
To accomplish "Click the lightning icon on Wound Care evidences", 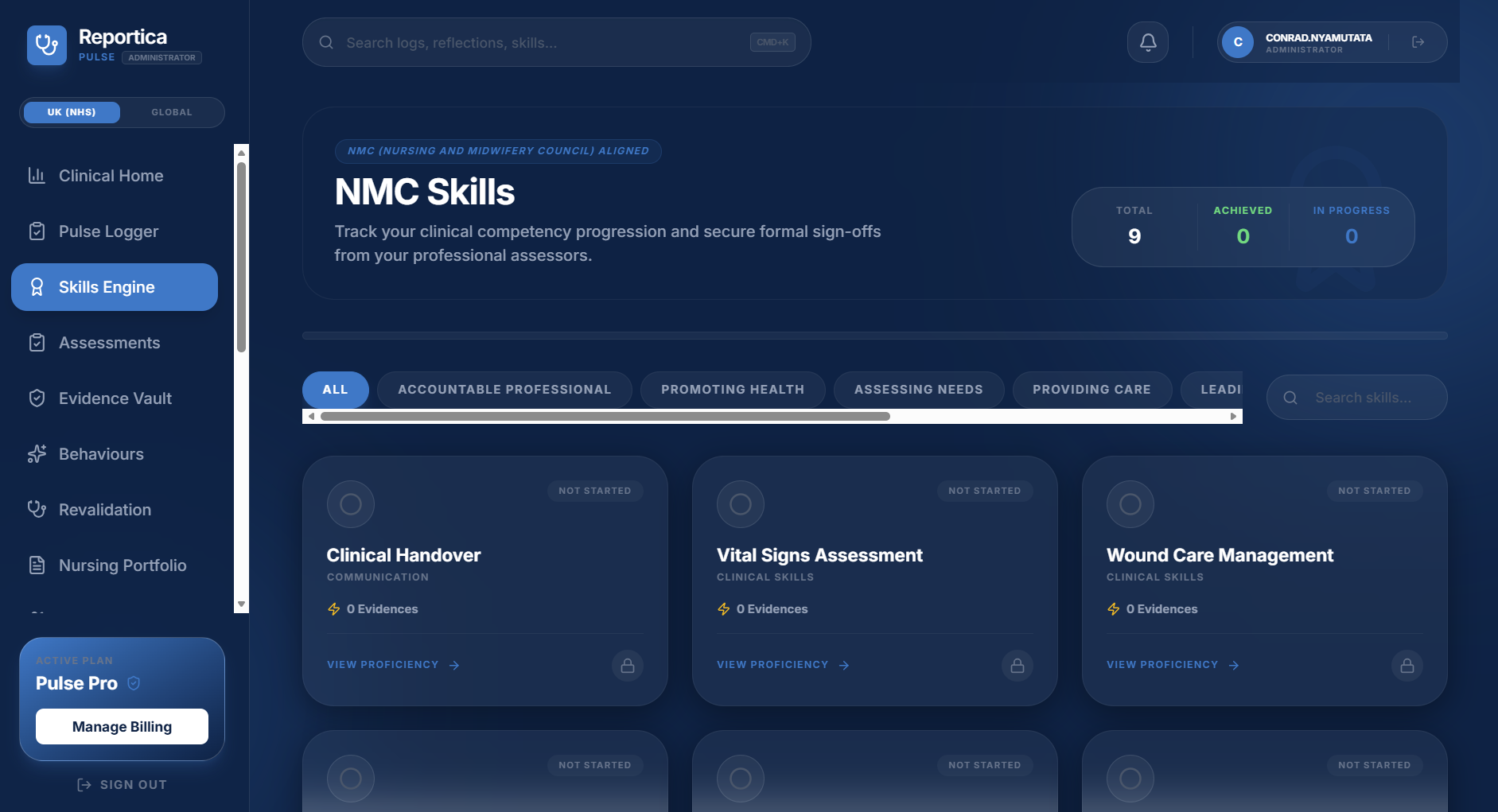I will pyautogui.click(x=1114, y=609).
